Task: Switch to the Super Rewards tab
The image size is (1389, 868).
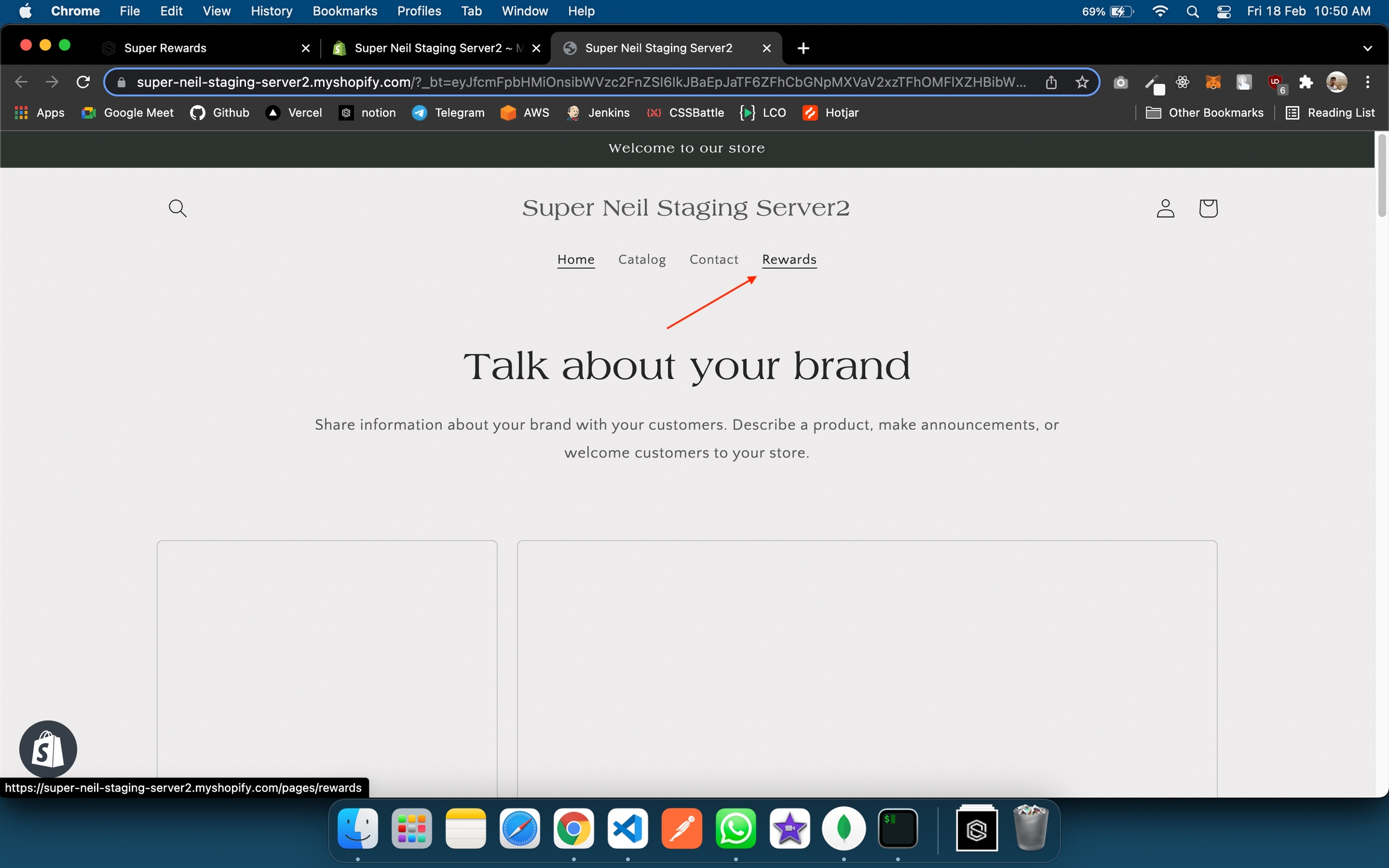Action: (x=165, y=48)
